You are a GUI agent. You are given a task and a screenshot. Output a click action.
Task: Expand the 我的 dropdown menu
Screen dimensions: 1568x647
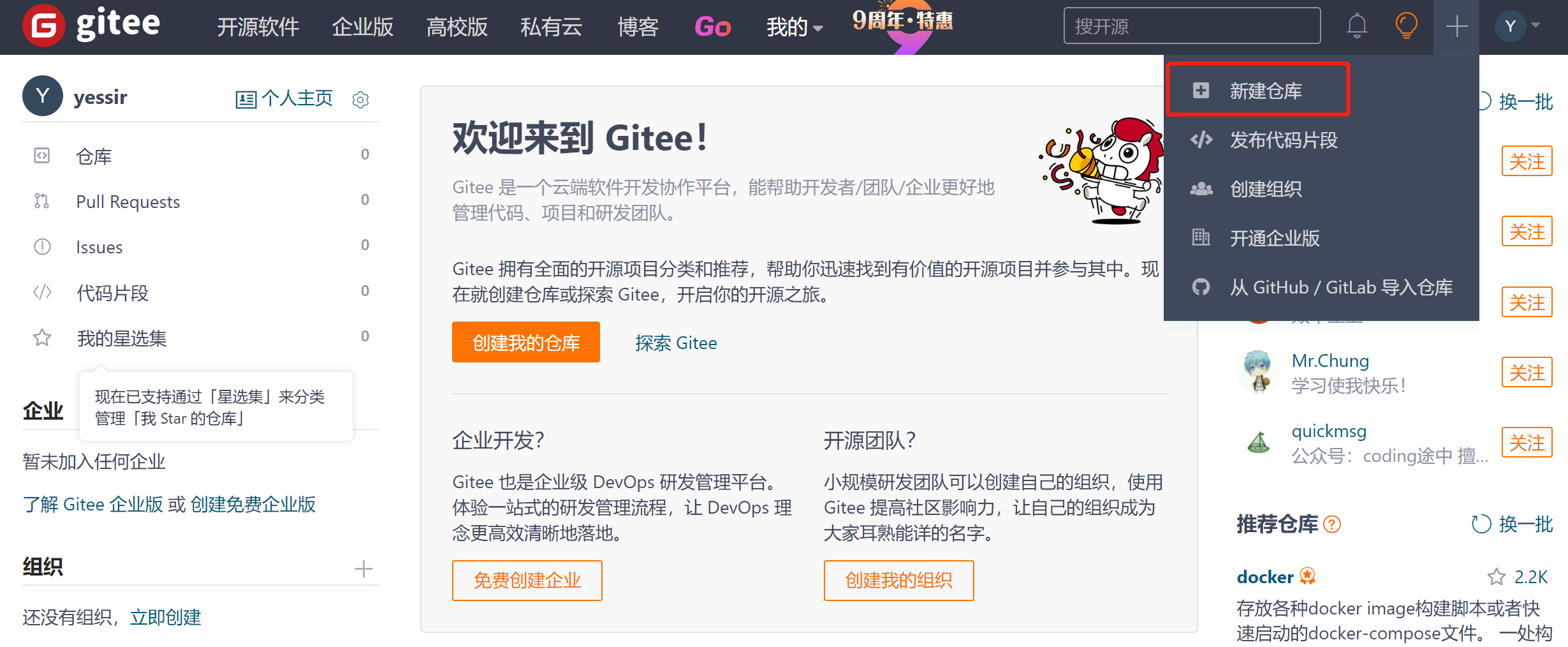coord(795,27)
